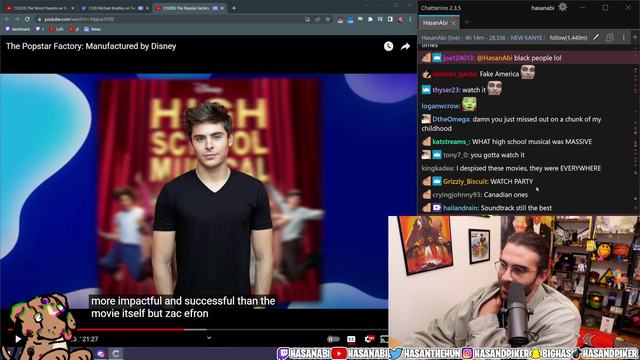The height and width of the screenshot is (360, 640).
Task: Close The Worst Parents browser tab
Action: [x=73, y=8]
